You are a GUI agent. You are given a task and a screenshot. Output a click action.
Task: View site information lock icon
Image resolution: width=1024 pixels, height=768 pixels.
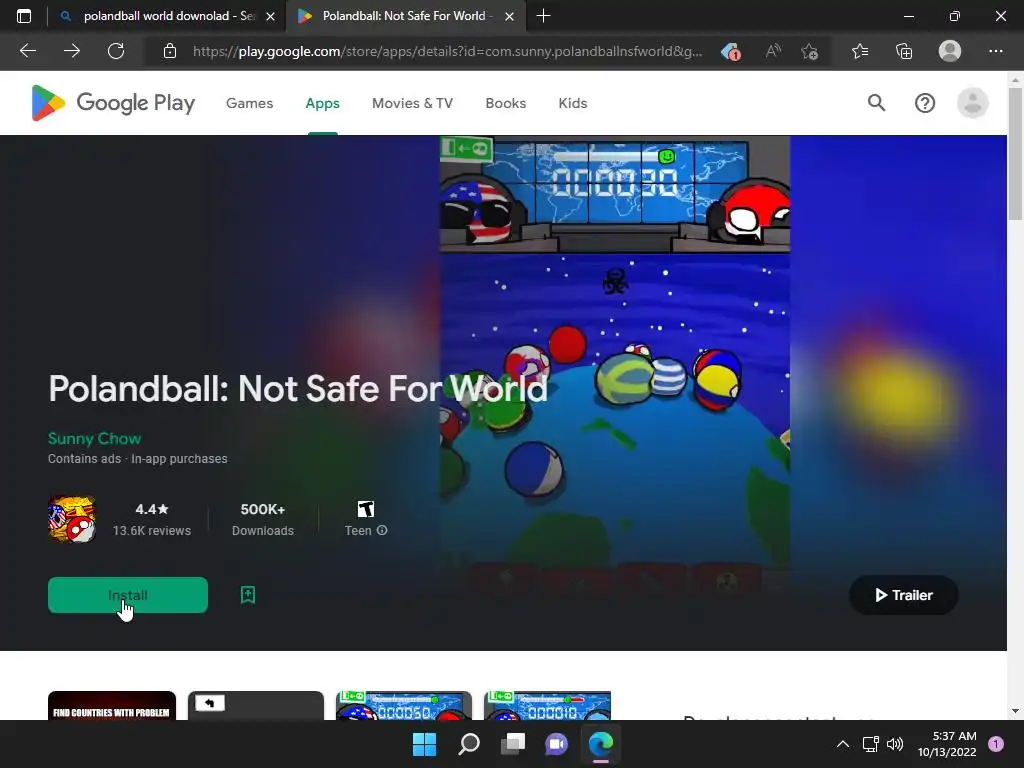click(x=170, y=51)
